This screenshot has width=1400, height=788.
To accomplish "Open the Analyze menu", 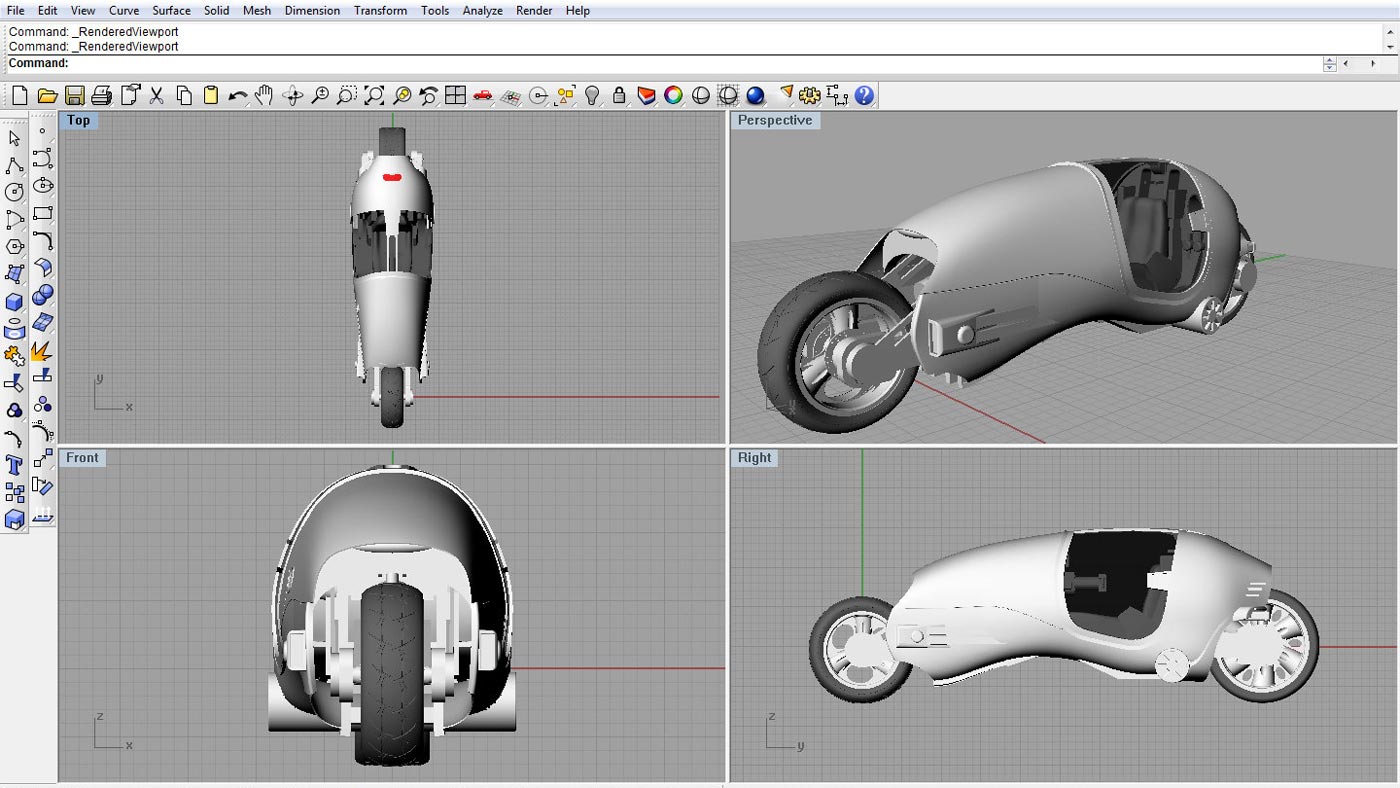I will [482, 10].
